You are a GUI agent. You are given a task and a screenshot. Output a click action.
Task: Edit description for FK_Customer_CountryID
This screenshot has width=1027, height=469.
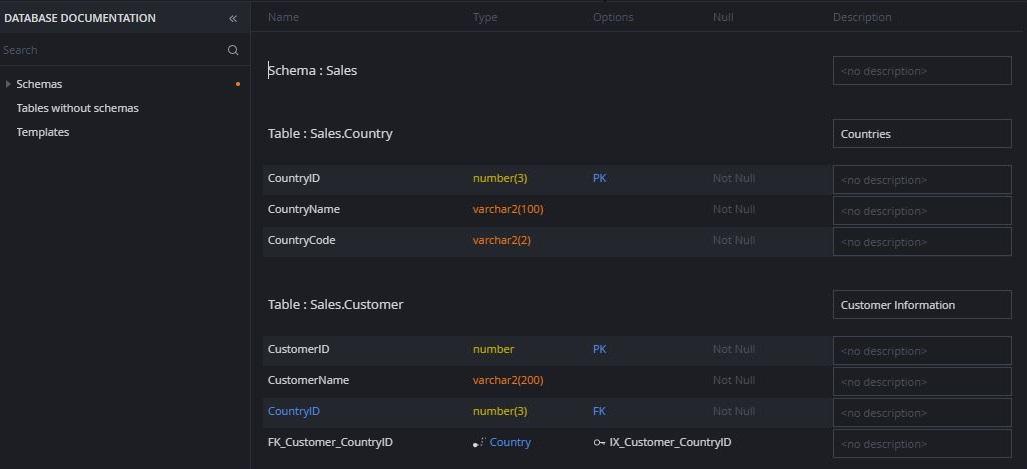922,443
